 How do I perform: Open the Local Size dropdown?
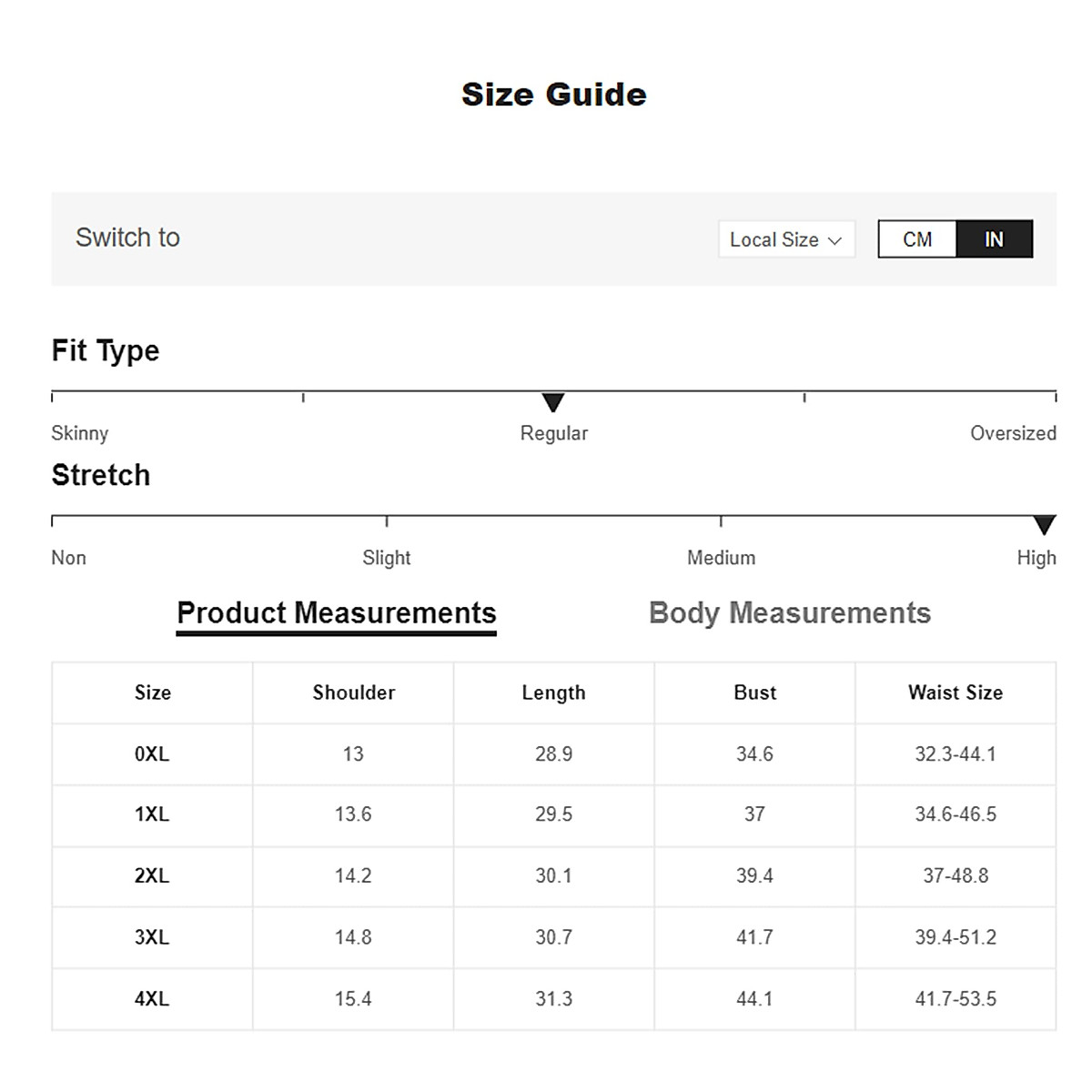coord(786,239)
